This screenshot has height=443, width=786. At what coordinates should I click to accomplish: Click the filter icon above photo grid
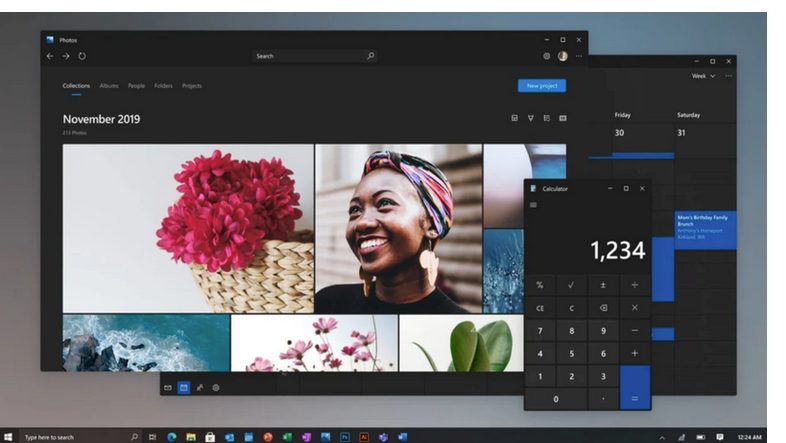click(531, 118)
